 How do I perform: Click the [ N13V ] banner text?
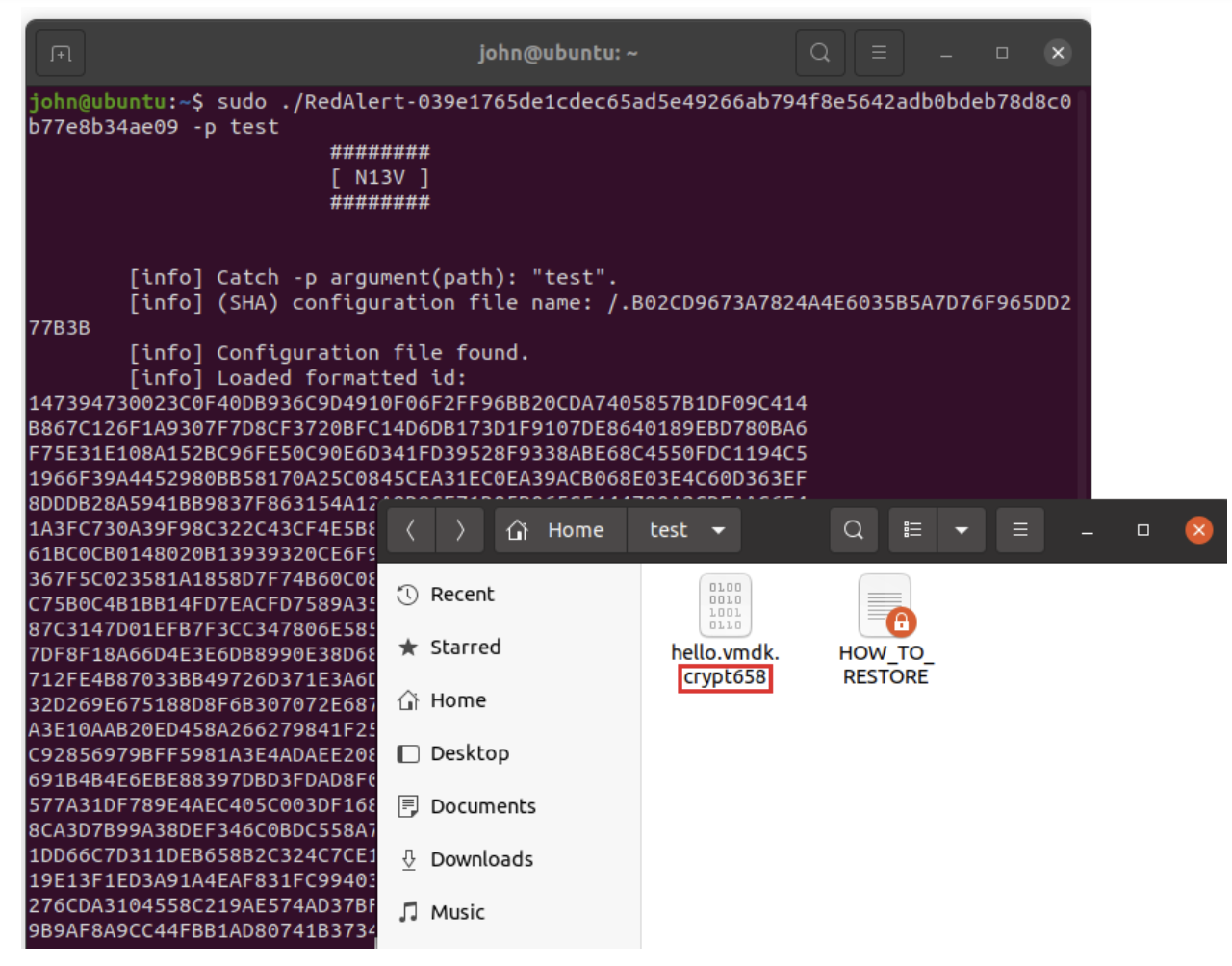click(x=380, y=178)
